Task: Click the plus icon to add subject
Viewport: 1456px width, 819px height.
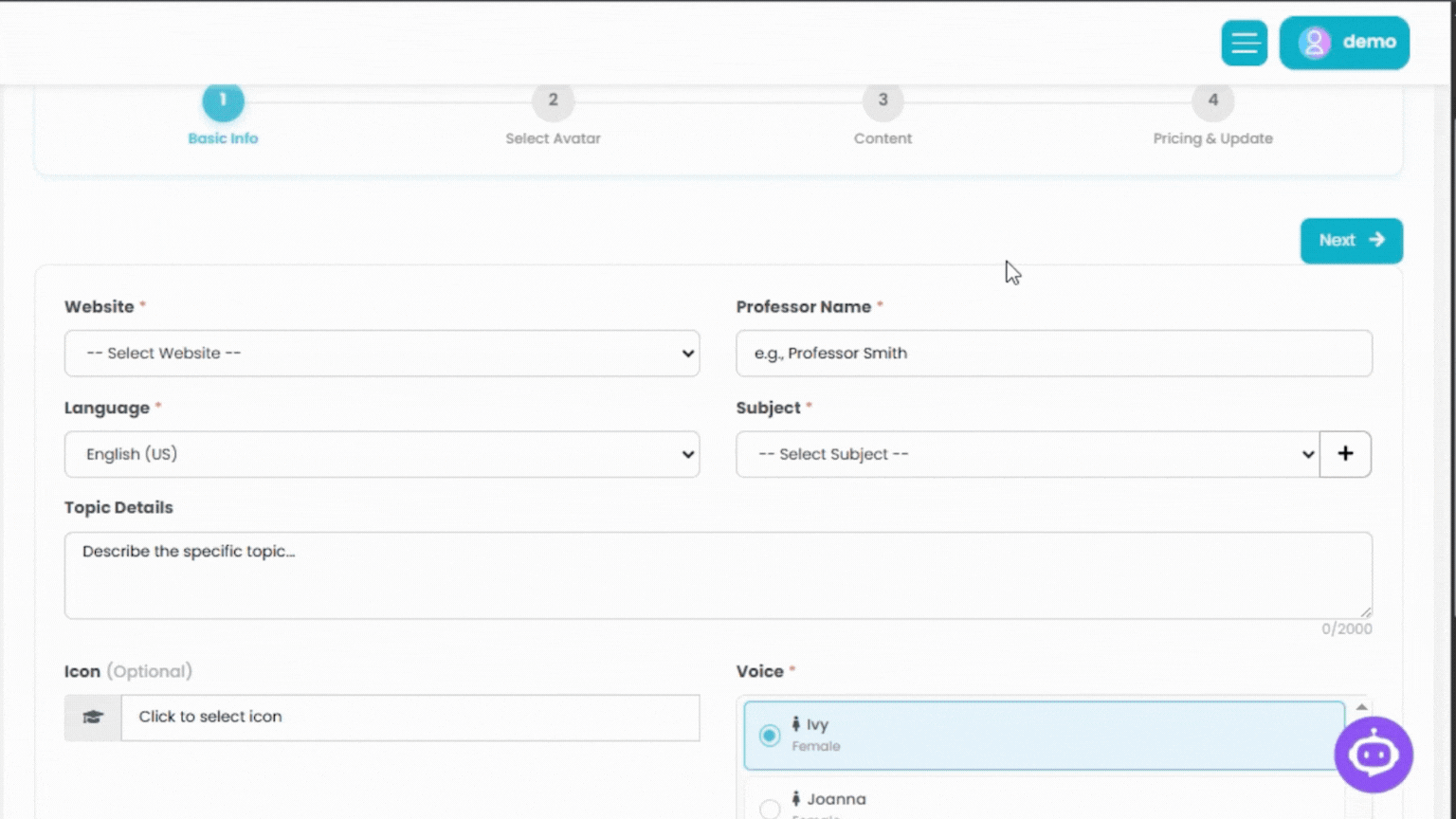Action: [x=1344, y=454]
